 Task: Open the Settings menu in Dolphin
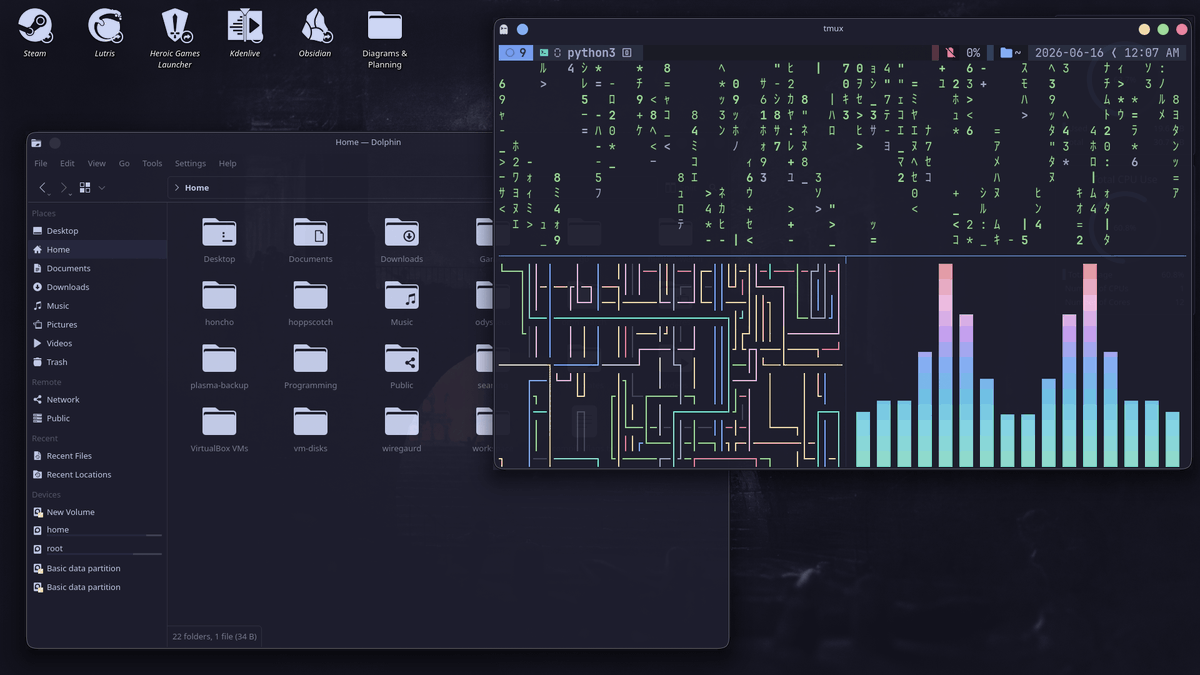(x=190, y=163)
